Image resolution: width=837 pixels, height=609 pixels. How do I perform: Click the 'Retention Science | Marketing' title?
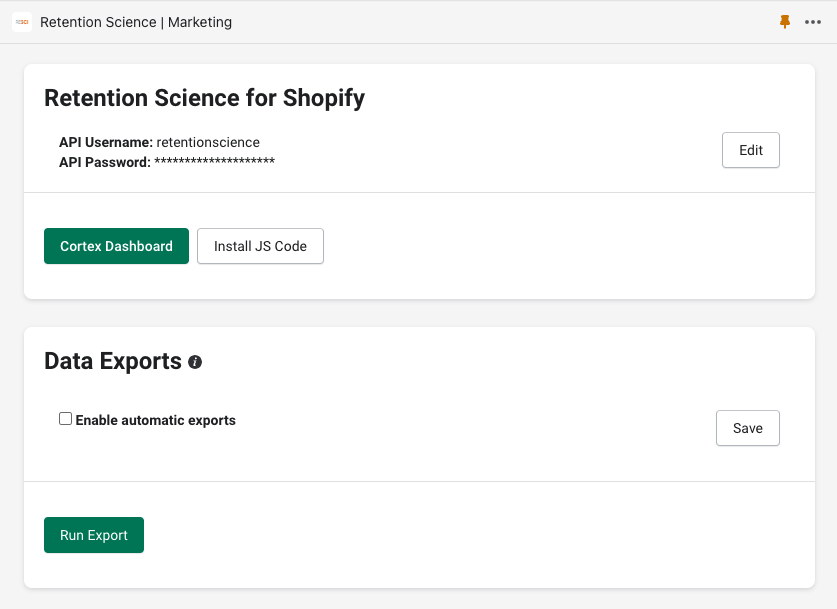coord(136,22)
